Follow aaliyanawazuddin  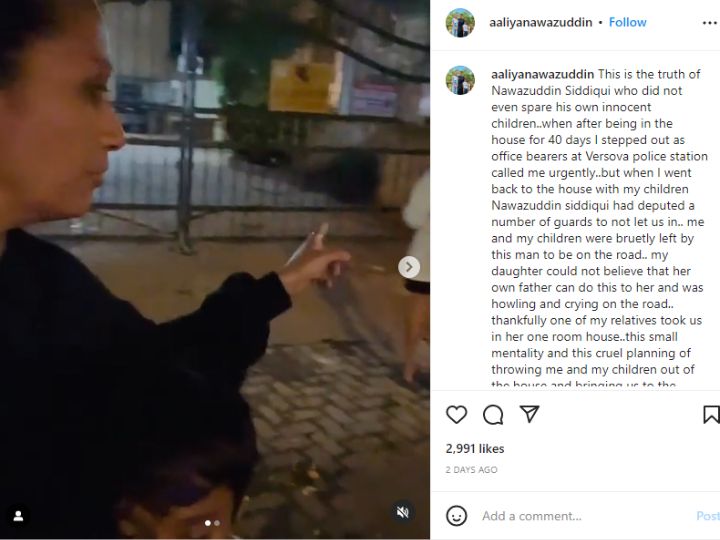[627, 22]
